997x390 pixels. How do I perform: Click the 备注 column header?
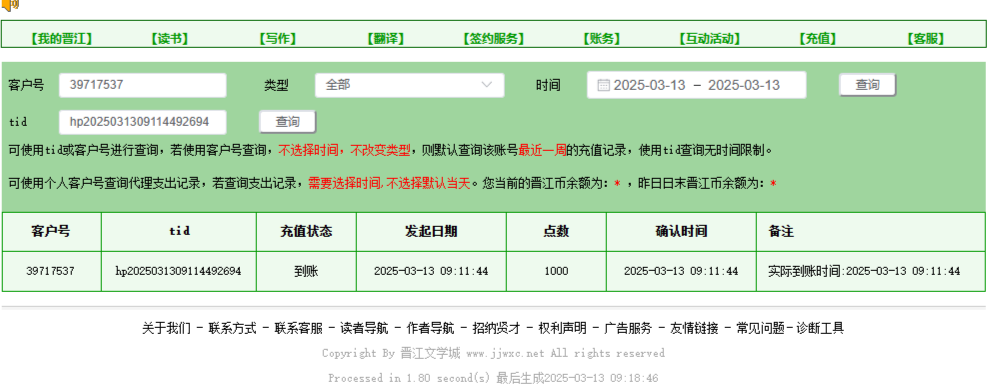point(871,232)
